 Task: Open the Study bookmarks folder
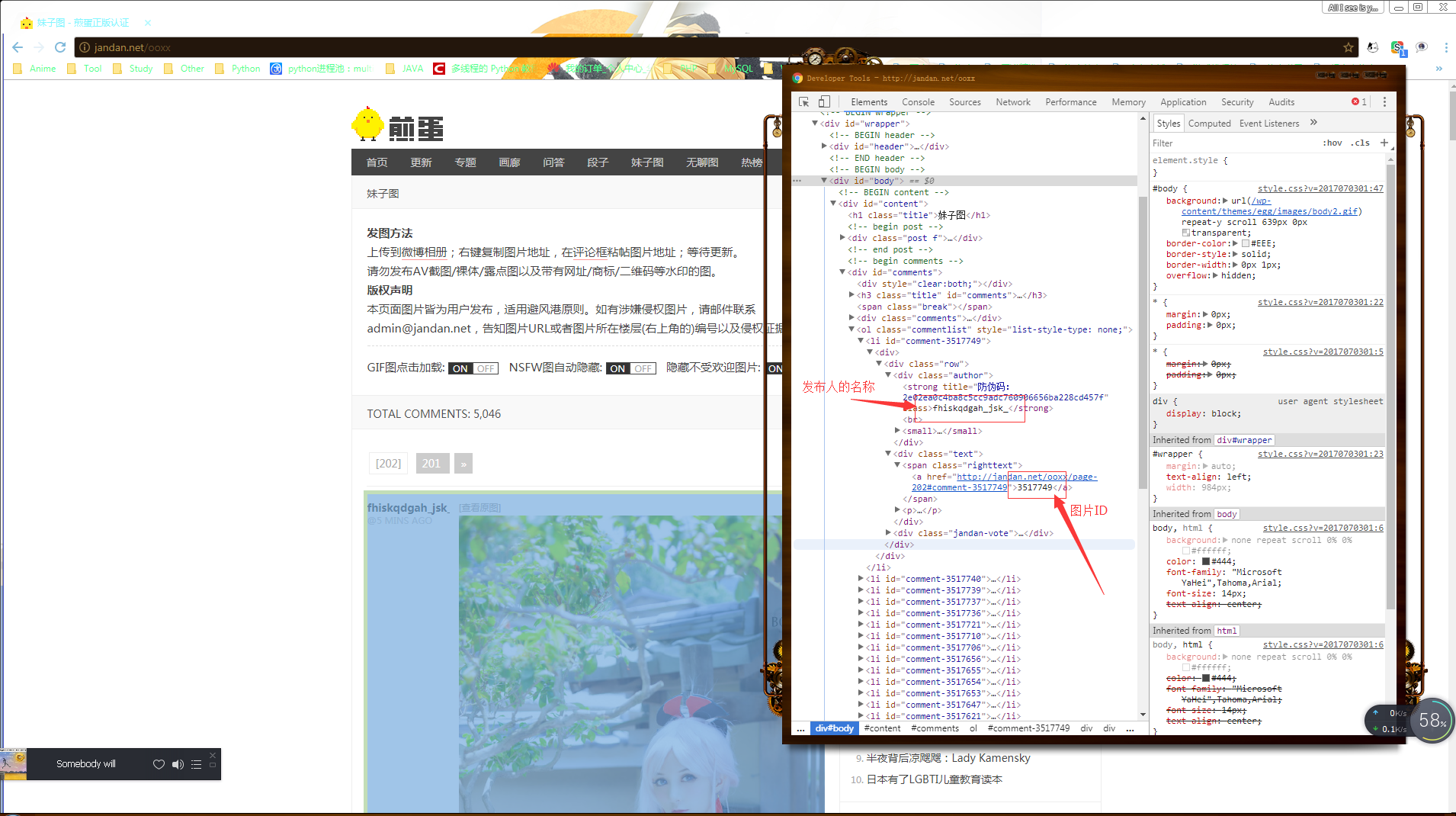click(x=133, y=69)
